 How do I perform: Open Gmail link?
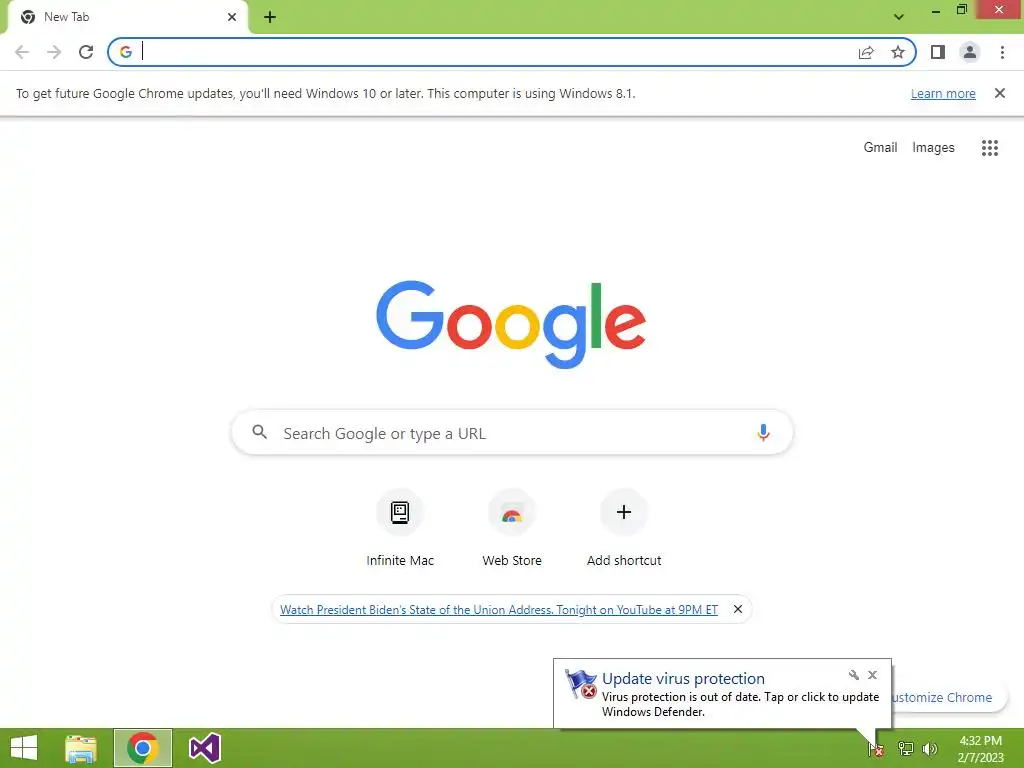click(x=880, y=148)
